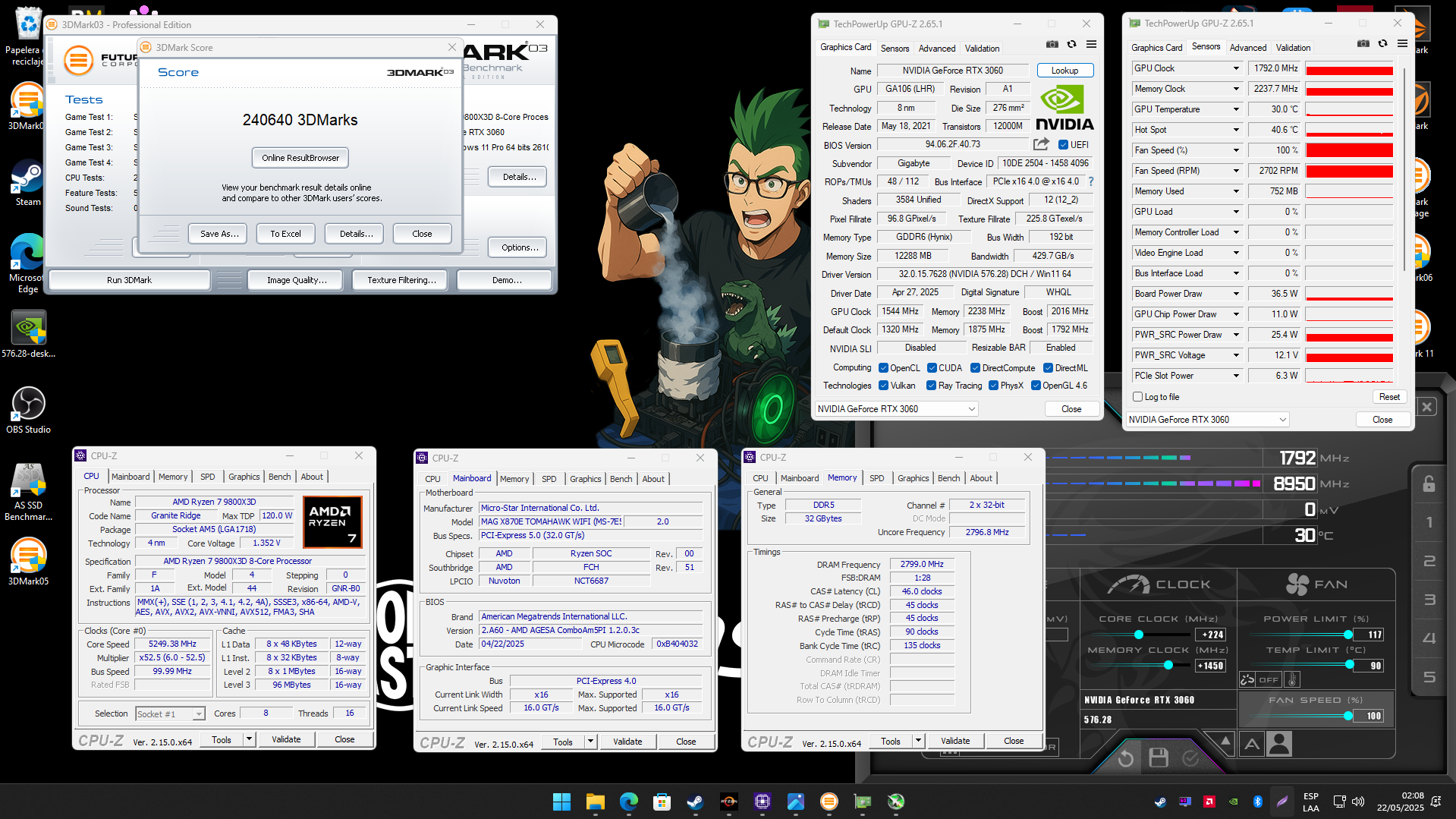
Task: Open the Tools dropdown arrow in CPU-Z Memory window
Action: pos(918,742)
